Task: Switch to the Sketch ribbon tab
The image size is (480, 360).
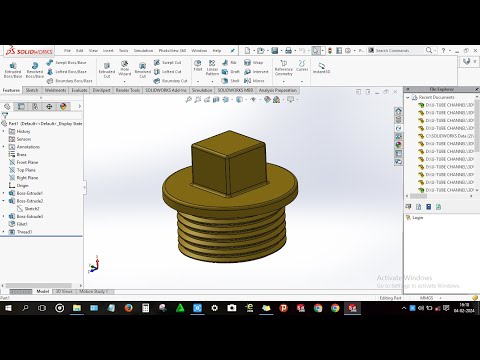Action: tap(32, 90)
